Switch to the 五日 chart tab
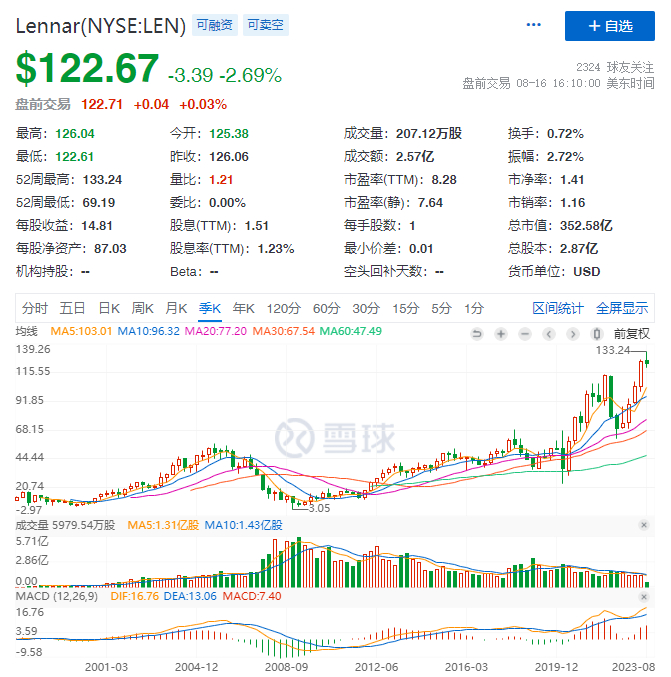Viewport: 671px width, 677px height. coord(72,308)
